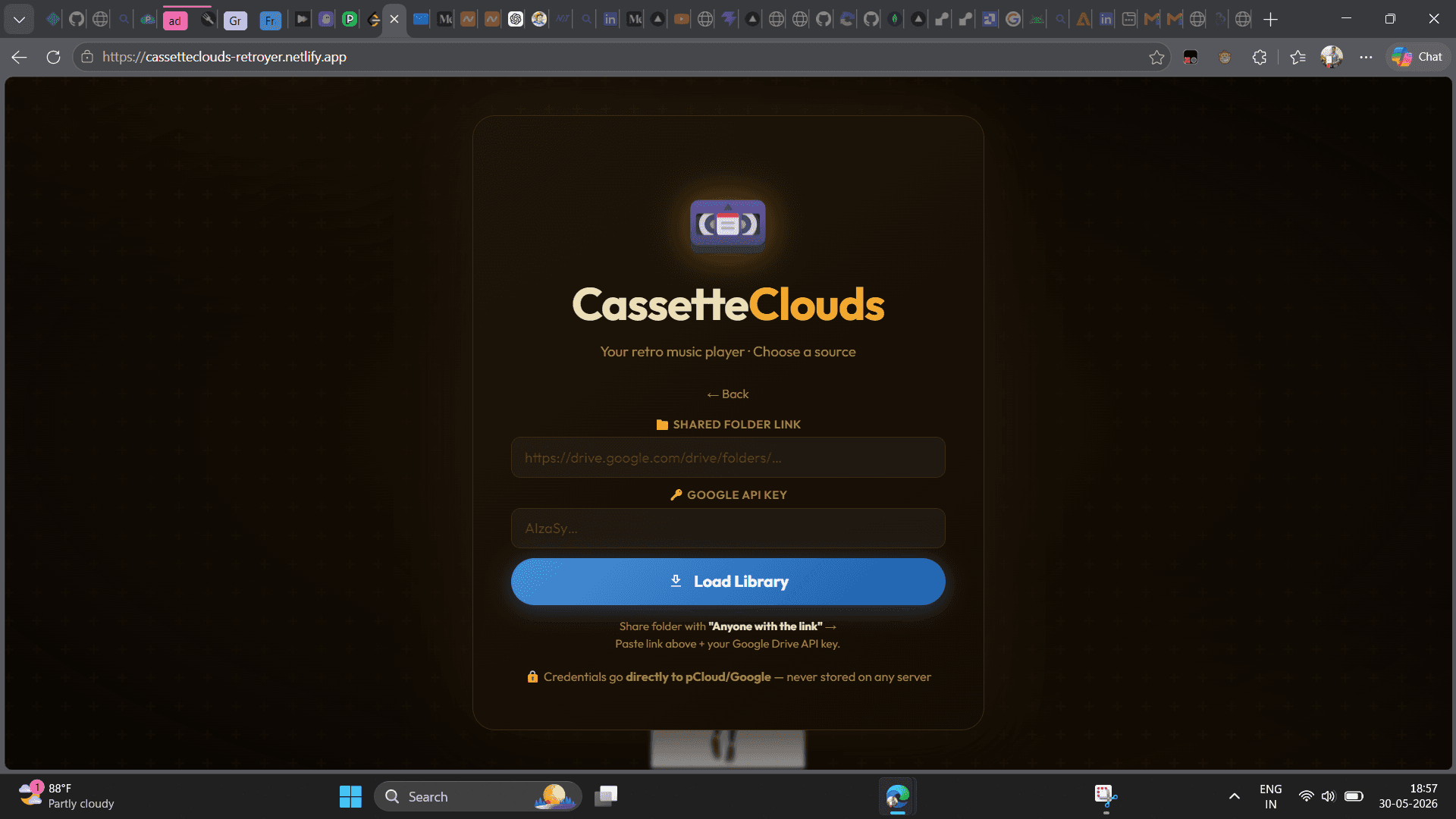Click the taskbar Search box
This screenshot has width=1456, height=819.
478,796
